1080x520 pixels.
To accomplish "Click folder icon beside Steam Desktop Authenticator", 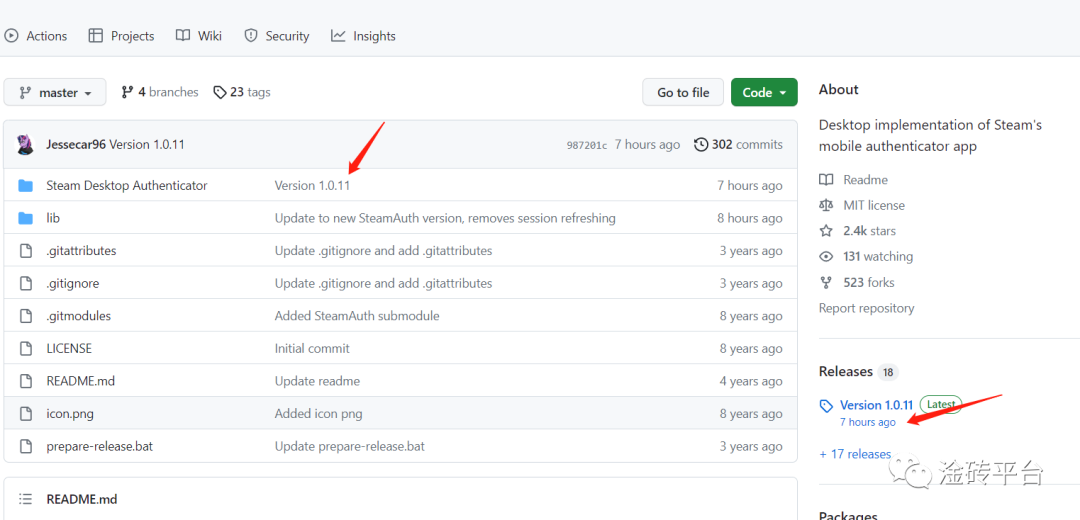I will (25, 185).
